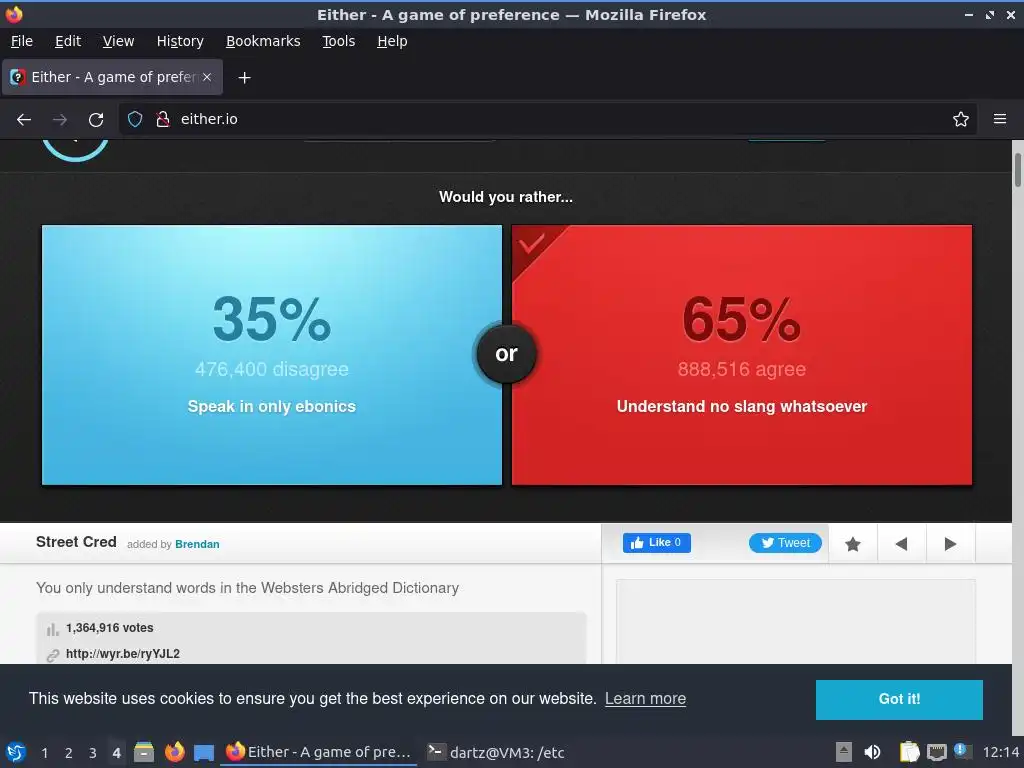Screen dimensions: 1024x768
Task: Dismiss cookie banner with Got it!
Action: pyautogui.click(x=899, y=699)
